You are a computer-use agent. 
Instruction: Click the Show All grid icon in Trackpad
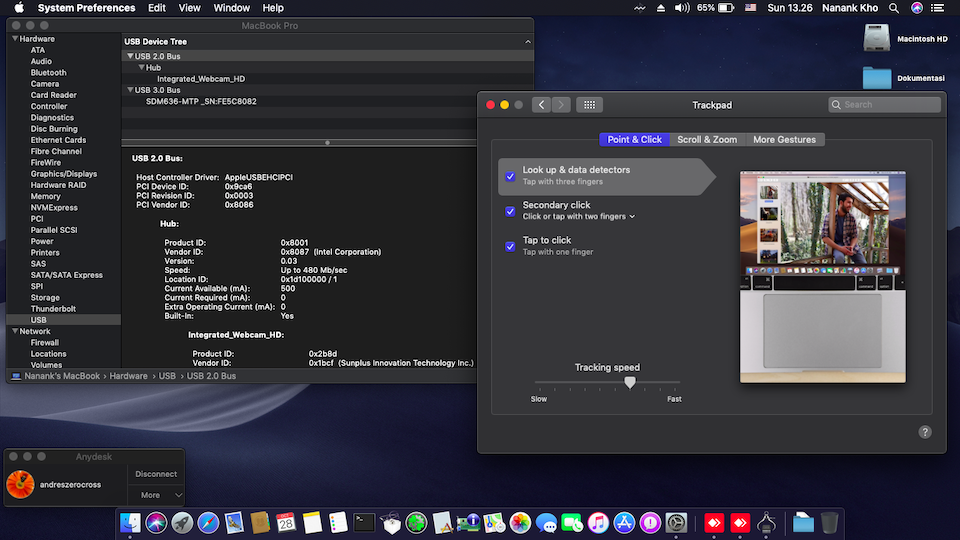(x=589, y=105)
